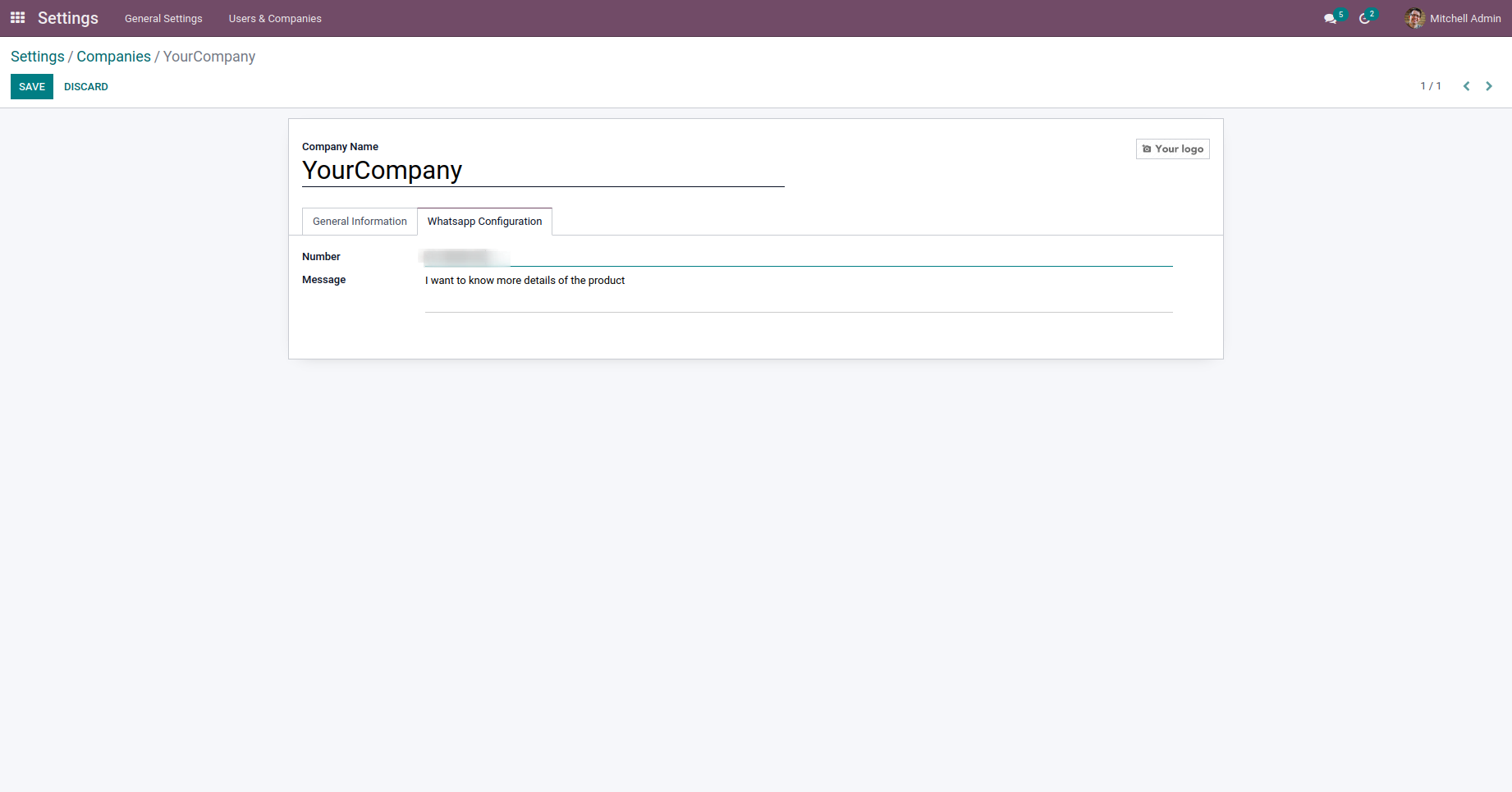Screen dimensions: 1512x792
Task: Go to next record arrow
Action: coord(1489,86)
